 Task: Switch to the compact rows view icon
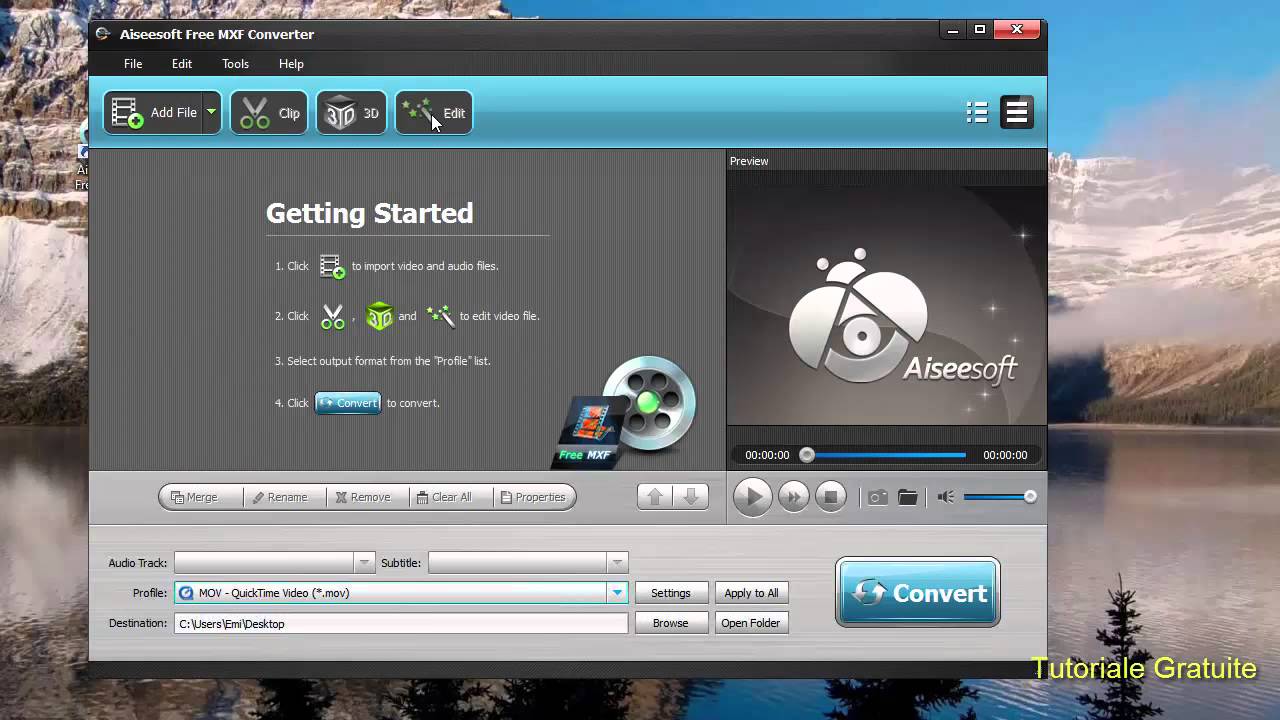[x=1017, y=113]
